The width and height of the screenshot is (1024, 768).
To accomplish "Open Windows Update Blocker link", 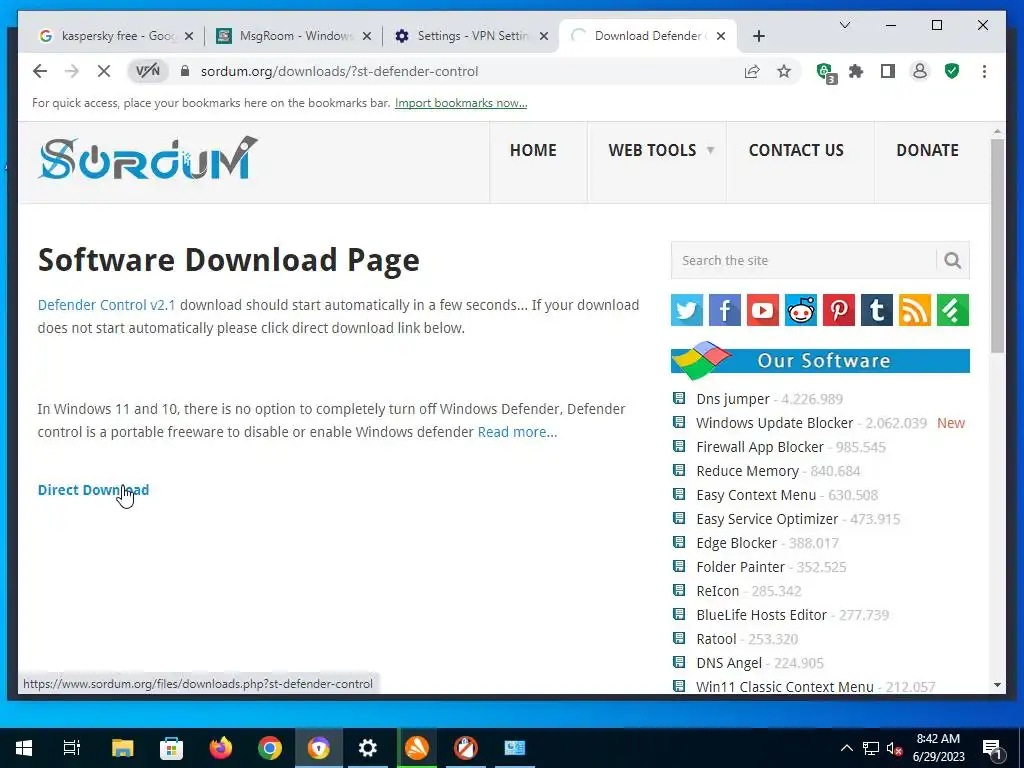I will [x=775, y=423].
